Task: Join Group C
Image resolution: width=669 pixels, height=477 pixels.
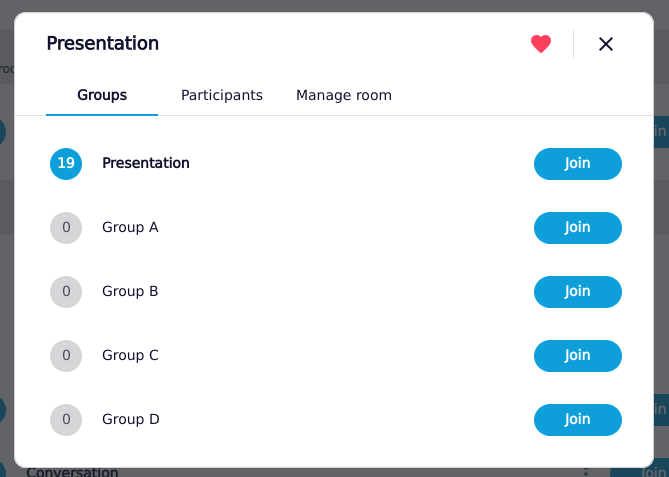Action: pyautogui.click(x=578, y=356)
